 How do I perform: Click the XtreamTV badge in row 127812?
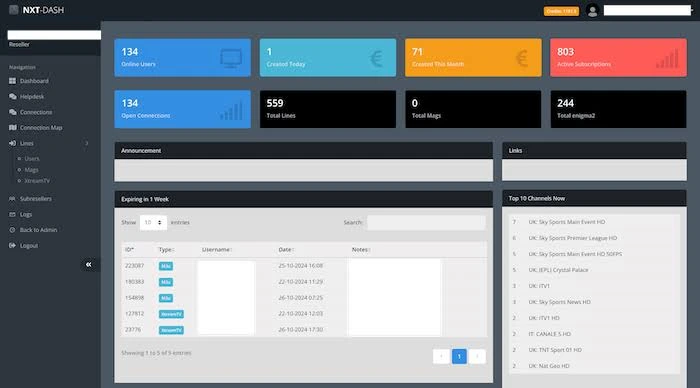pyautogui.click(x=171, y=314)
